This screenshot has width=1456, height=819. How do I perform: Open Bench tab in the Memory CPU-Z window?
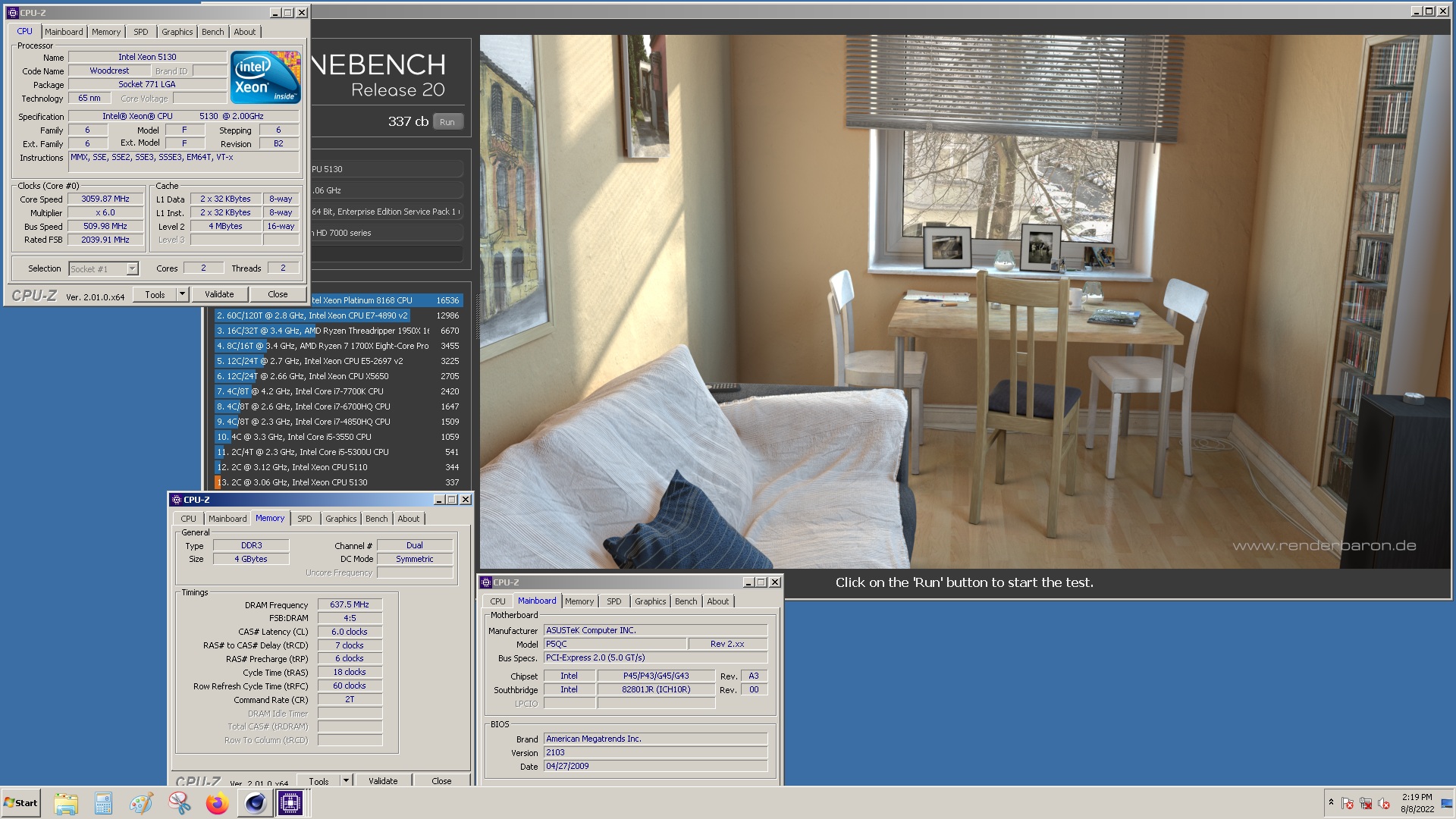pyautogui.click(x=377, y=519)
